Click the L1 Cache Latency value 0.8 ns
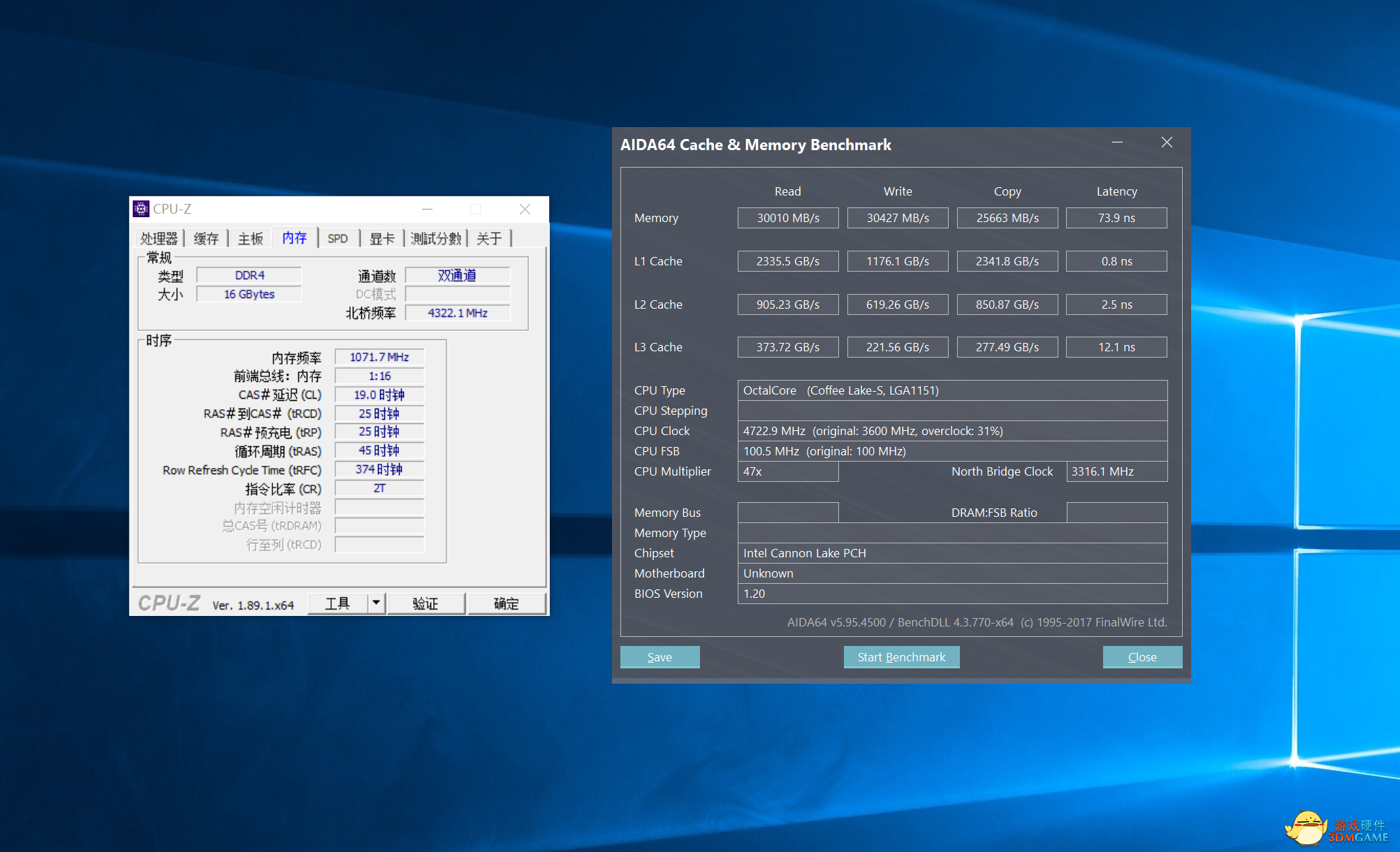1400x852 pixels. click(x=1116, y=261)
